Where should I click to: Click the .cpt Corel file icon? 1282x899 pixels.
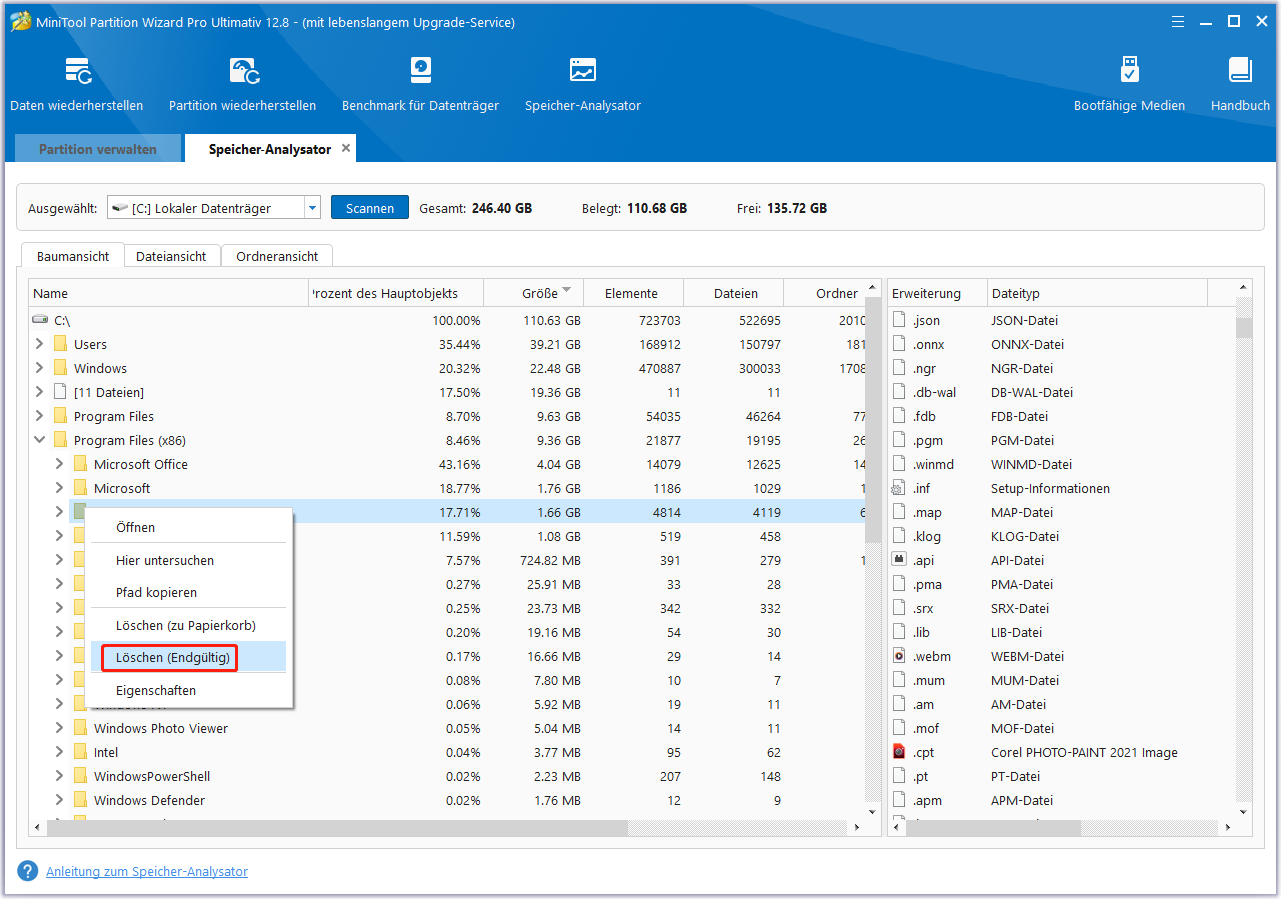tap(899, 752)
